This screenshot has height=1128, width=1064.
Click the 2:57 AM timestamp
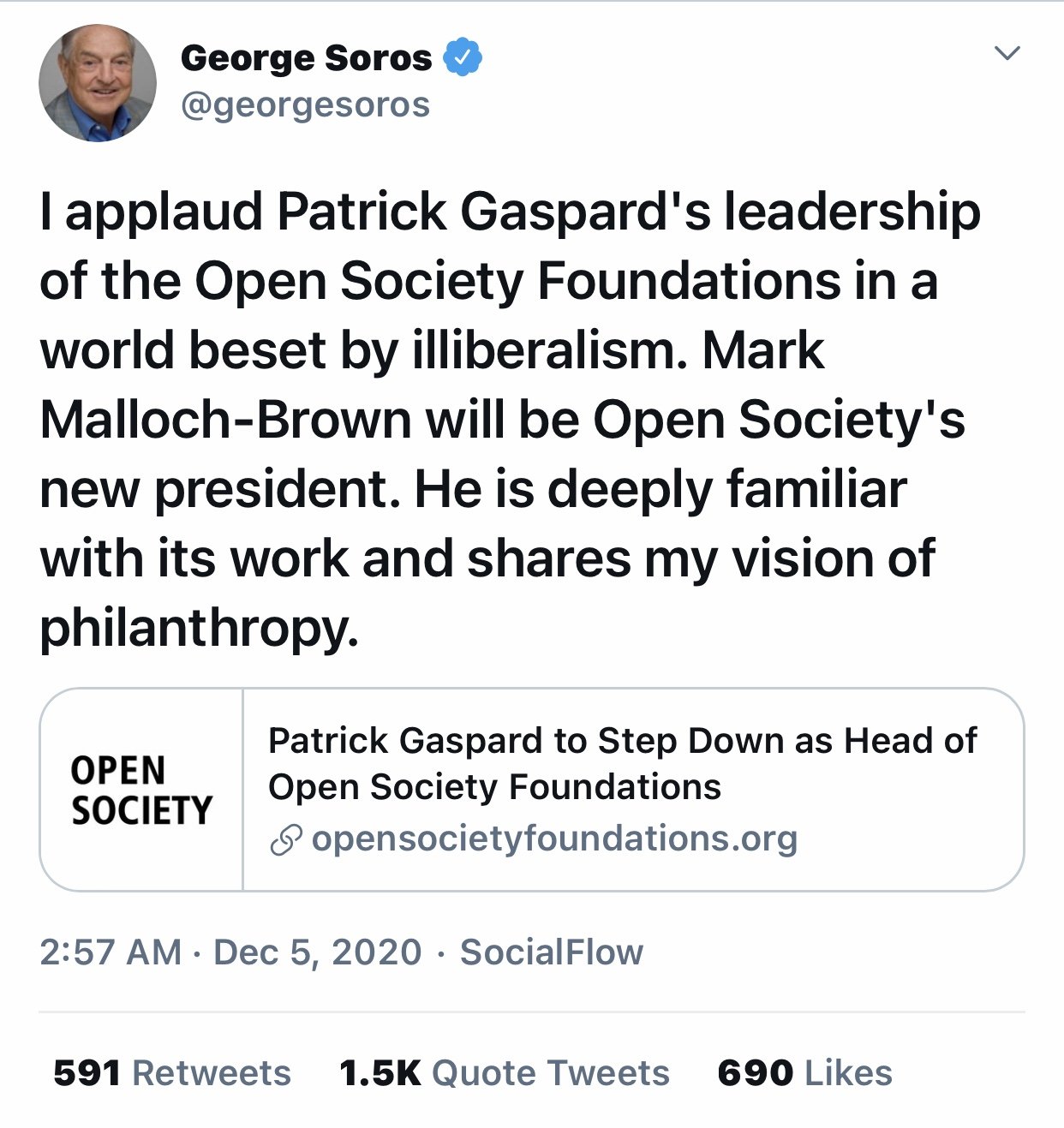[111, 952]
